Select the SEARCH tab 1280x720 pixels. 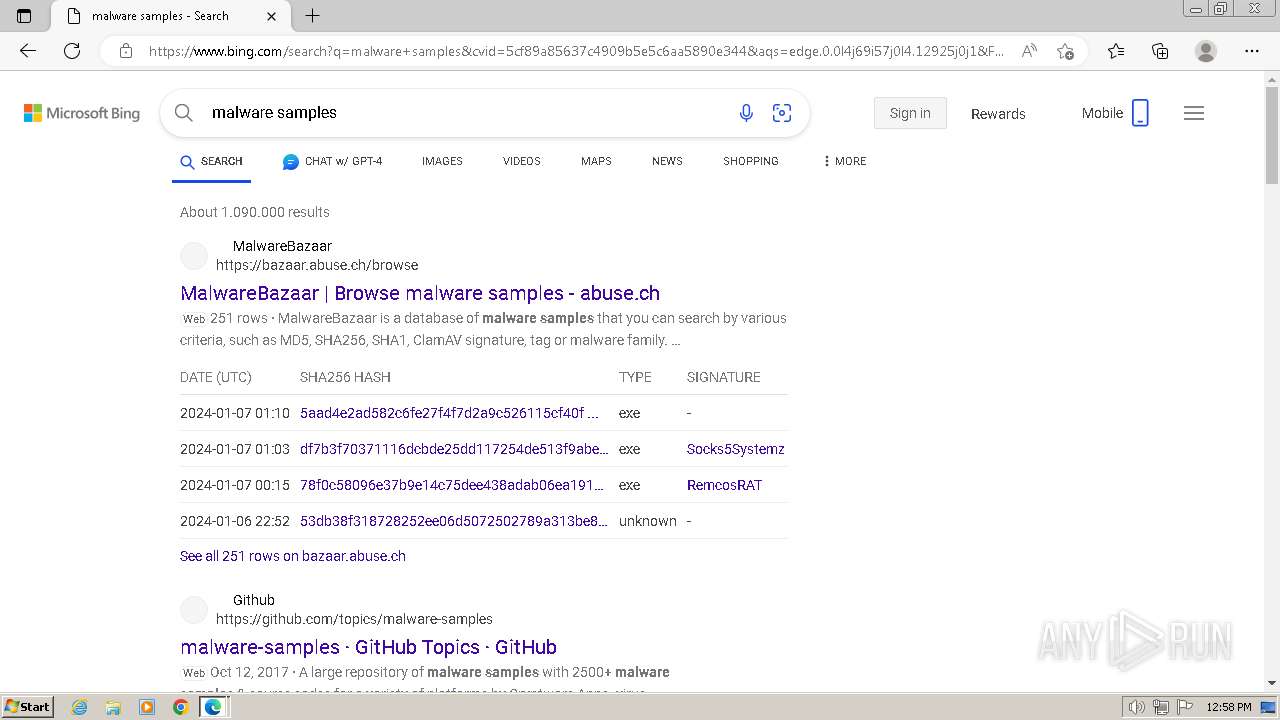(x=211, y=161)
